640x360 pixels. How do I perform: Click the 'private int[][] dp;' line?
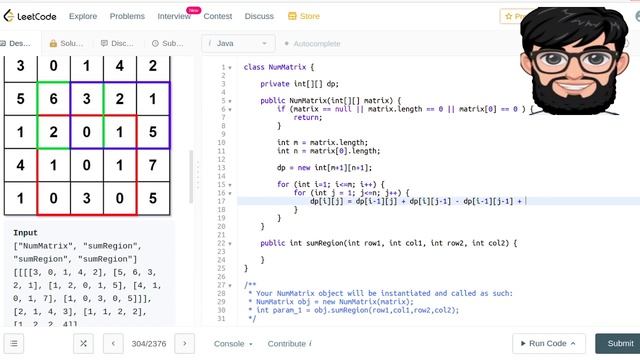click(299, 84)
